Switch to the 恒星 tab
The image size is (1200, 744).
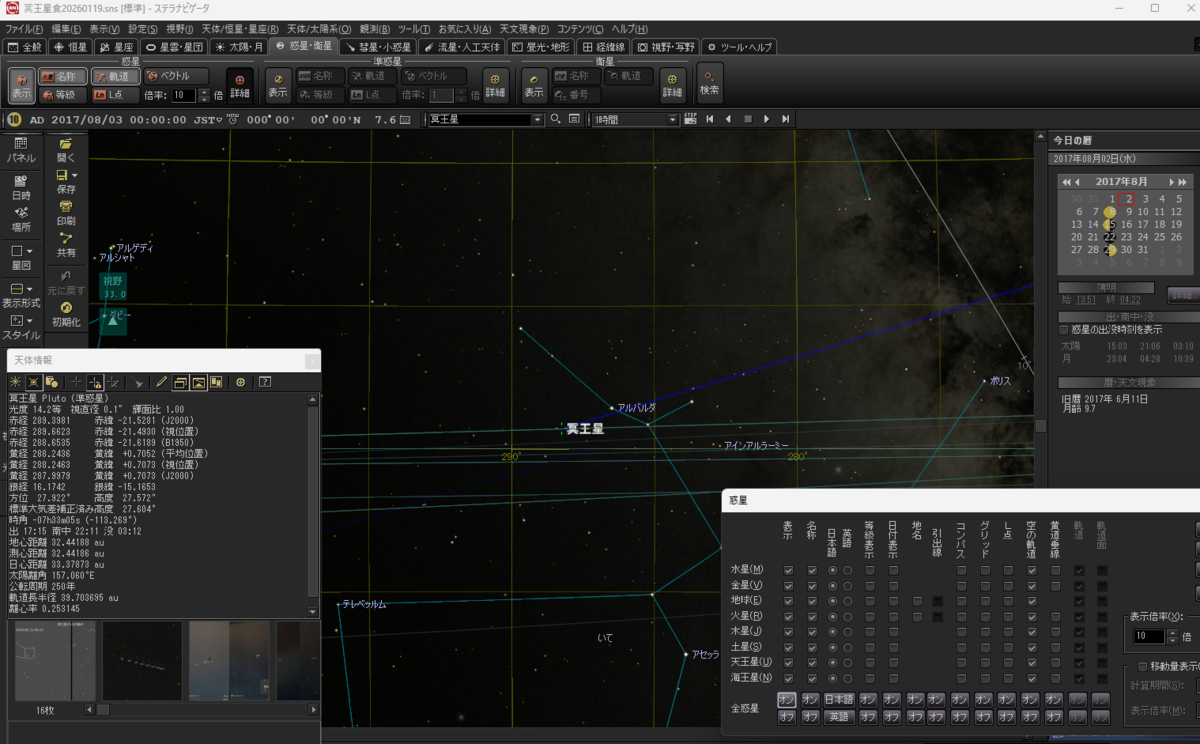tap(72, 47)
